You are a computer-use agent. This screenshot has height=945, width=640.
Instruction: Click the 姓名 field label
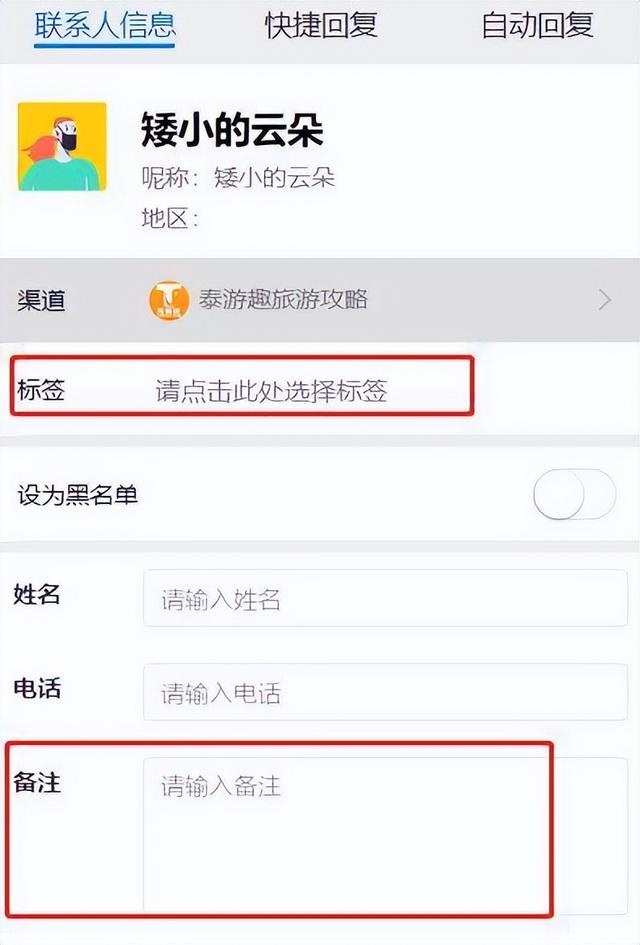[x=37, y=594]
